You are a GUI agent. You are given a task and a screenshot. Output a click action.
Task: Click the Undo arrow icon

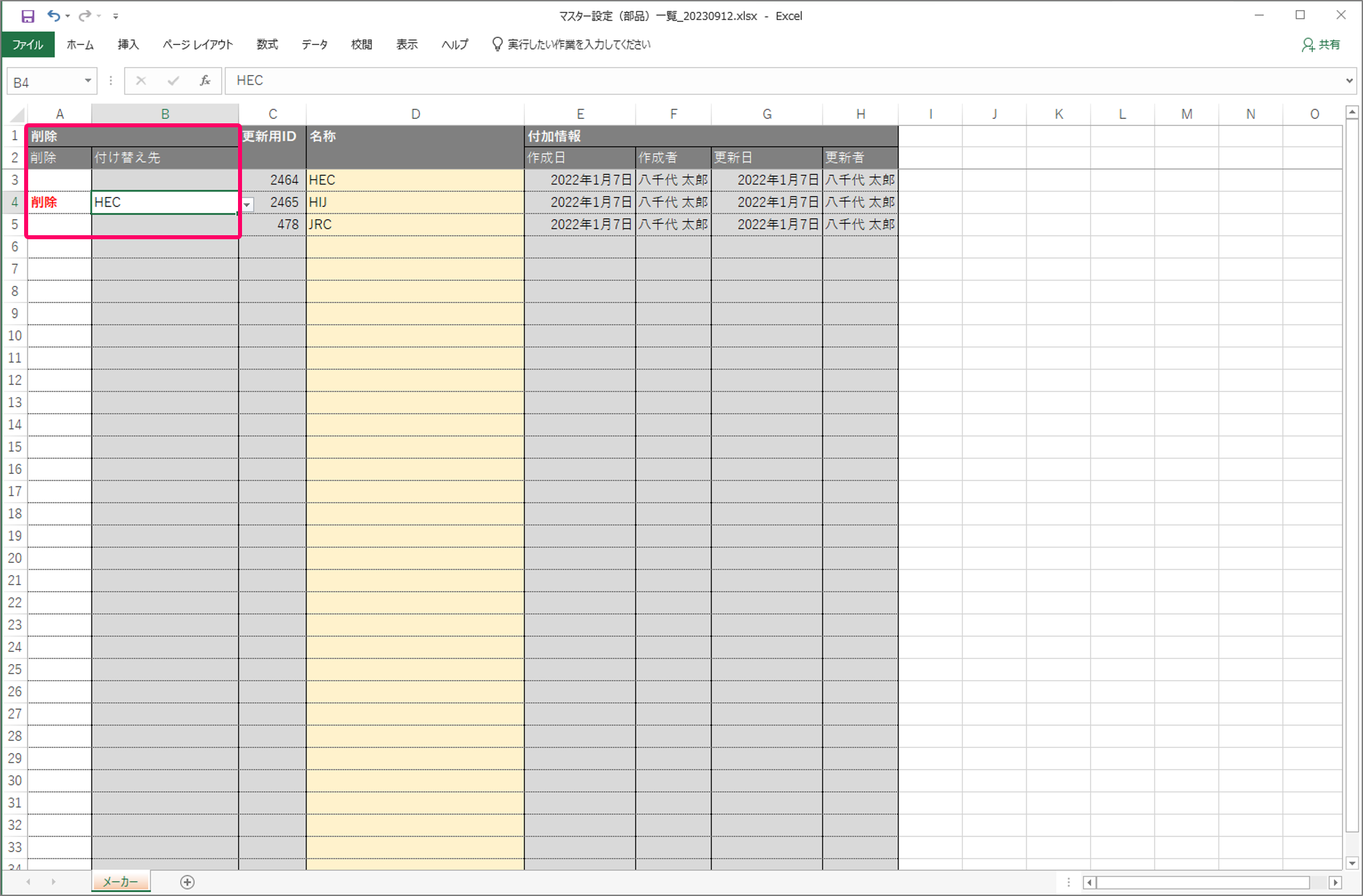(54, 15)
